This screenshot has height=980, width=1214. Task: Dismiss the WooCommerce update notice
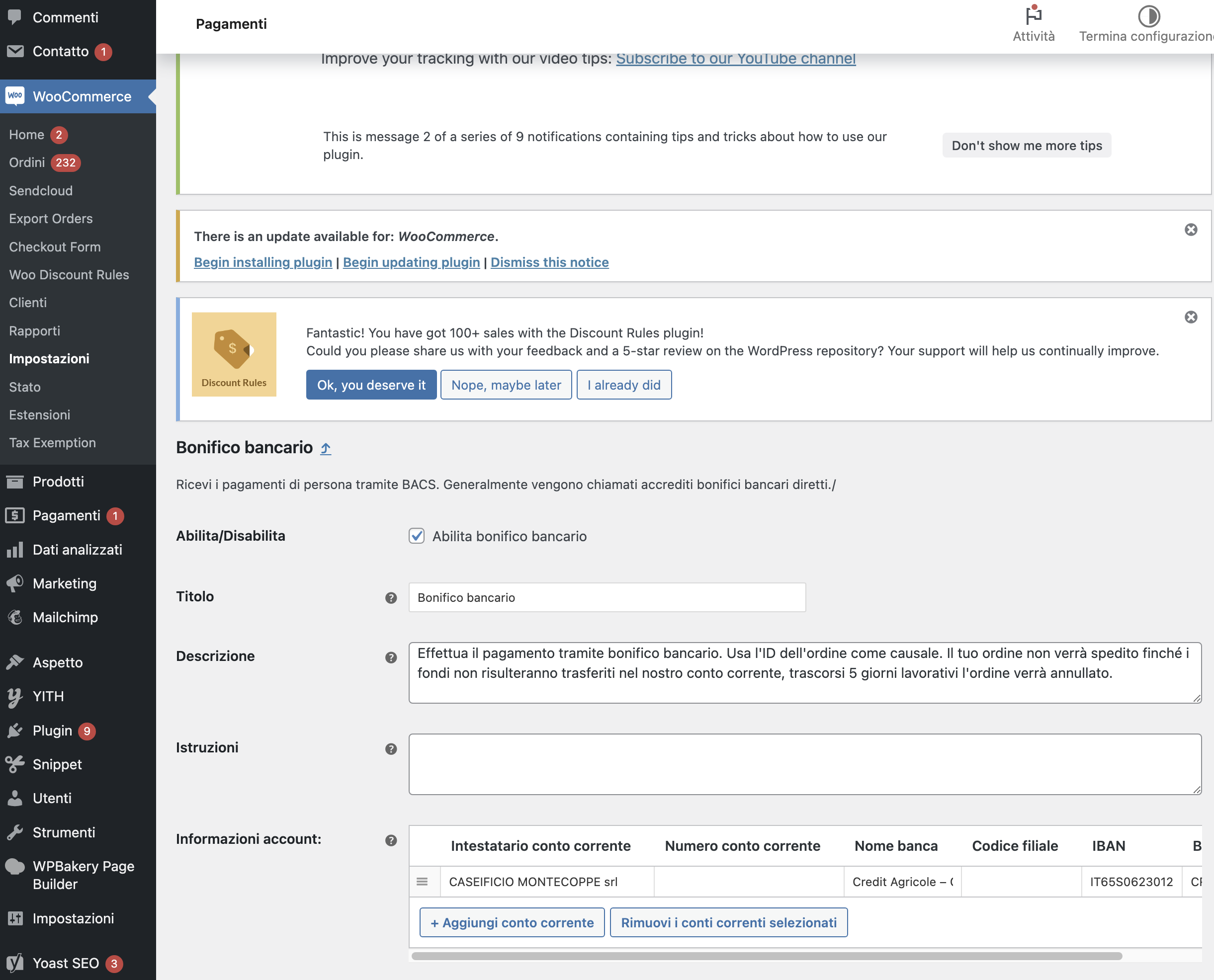(1191, 230)
